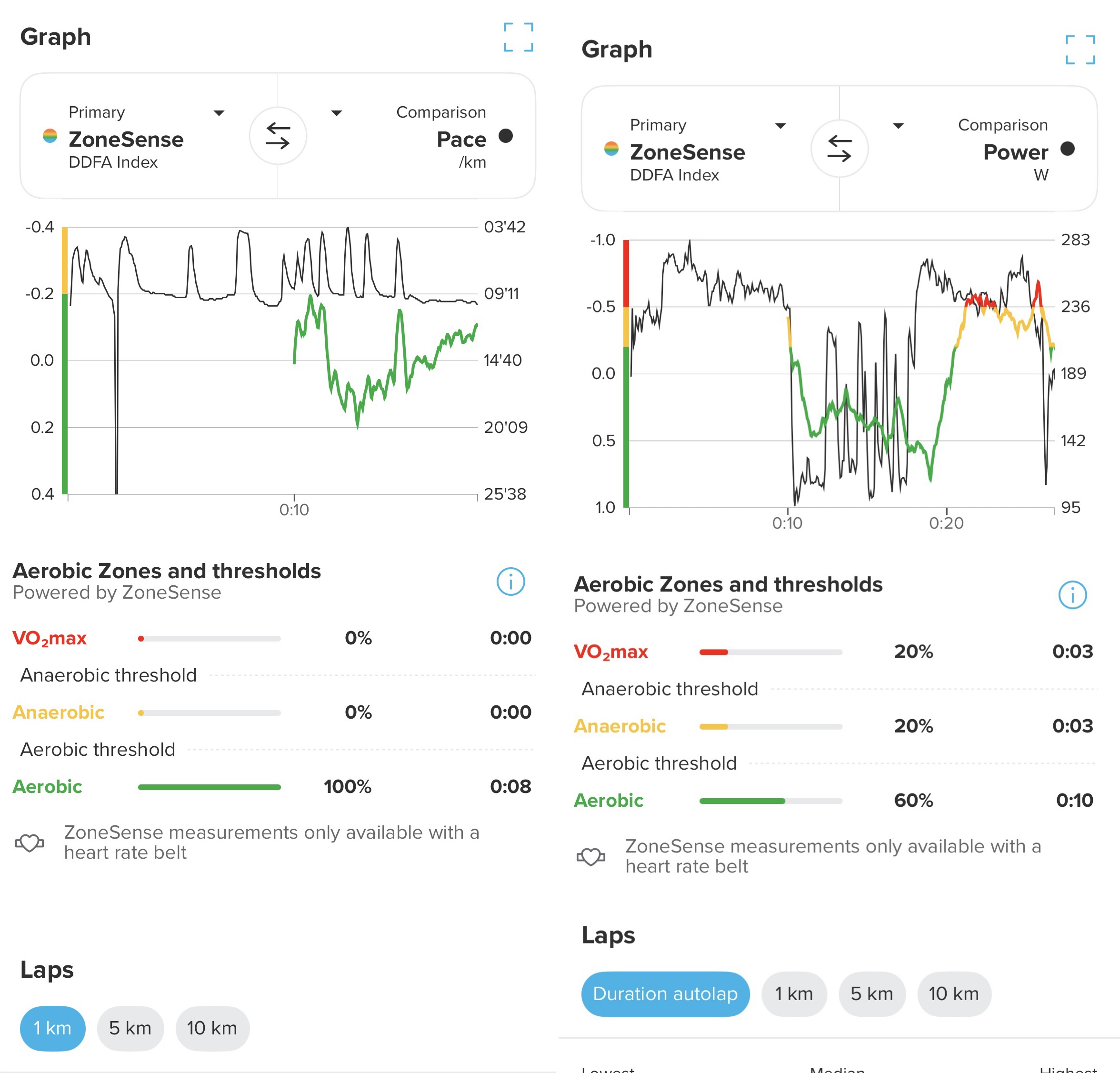
Task: Click the ZoneSense and Pace chart area
Action: tap(271, 361)
